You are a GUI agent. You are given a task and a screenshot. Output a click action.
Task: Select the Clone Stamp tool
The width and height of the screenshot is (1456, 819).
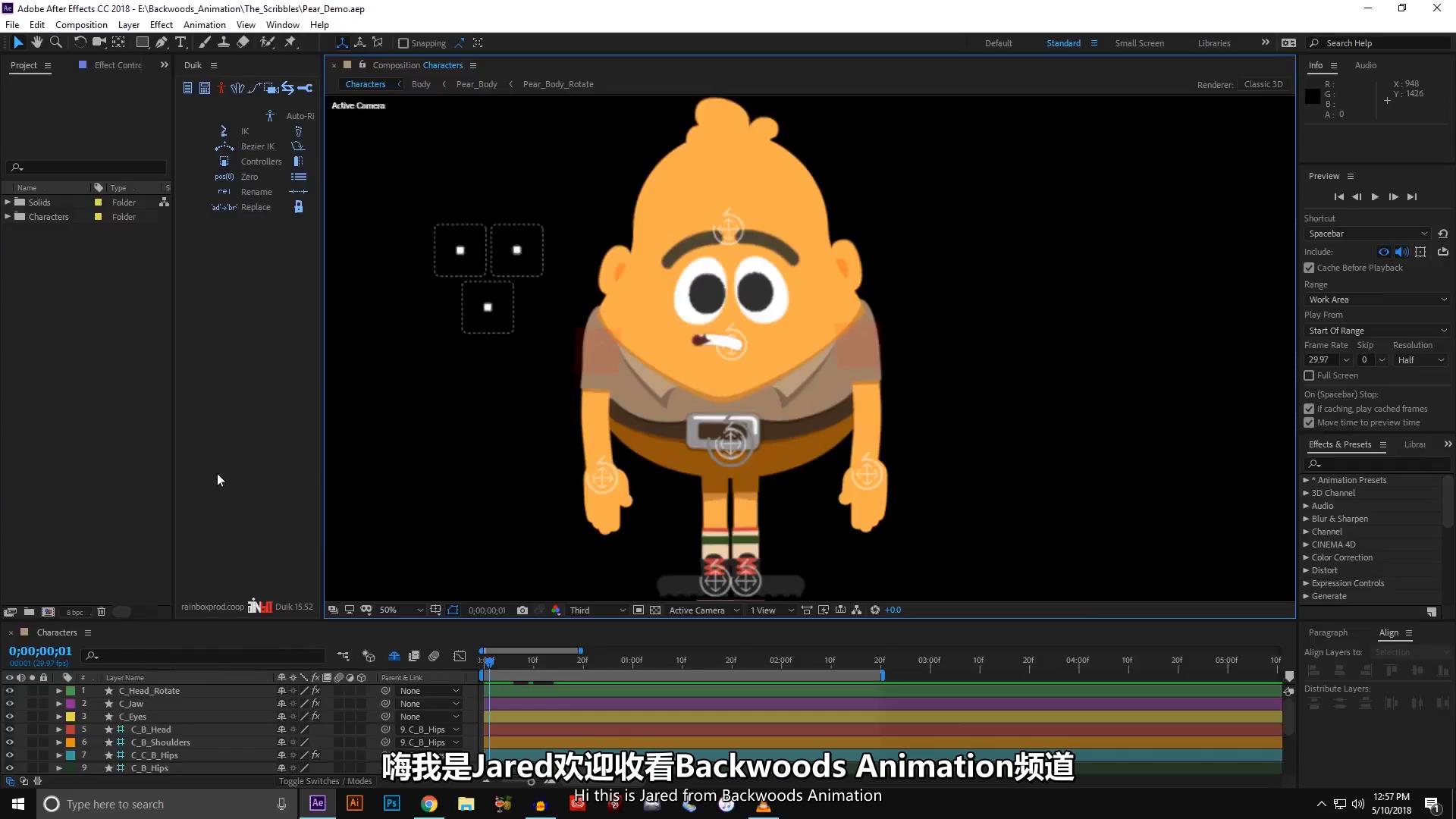224,42
